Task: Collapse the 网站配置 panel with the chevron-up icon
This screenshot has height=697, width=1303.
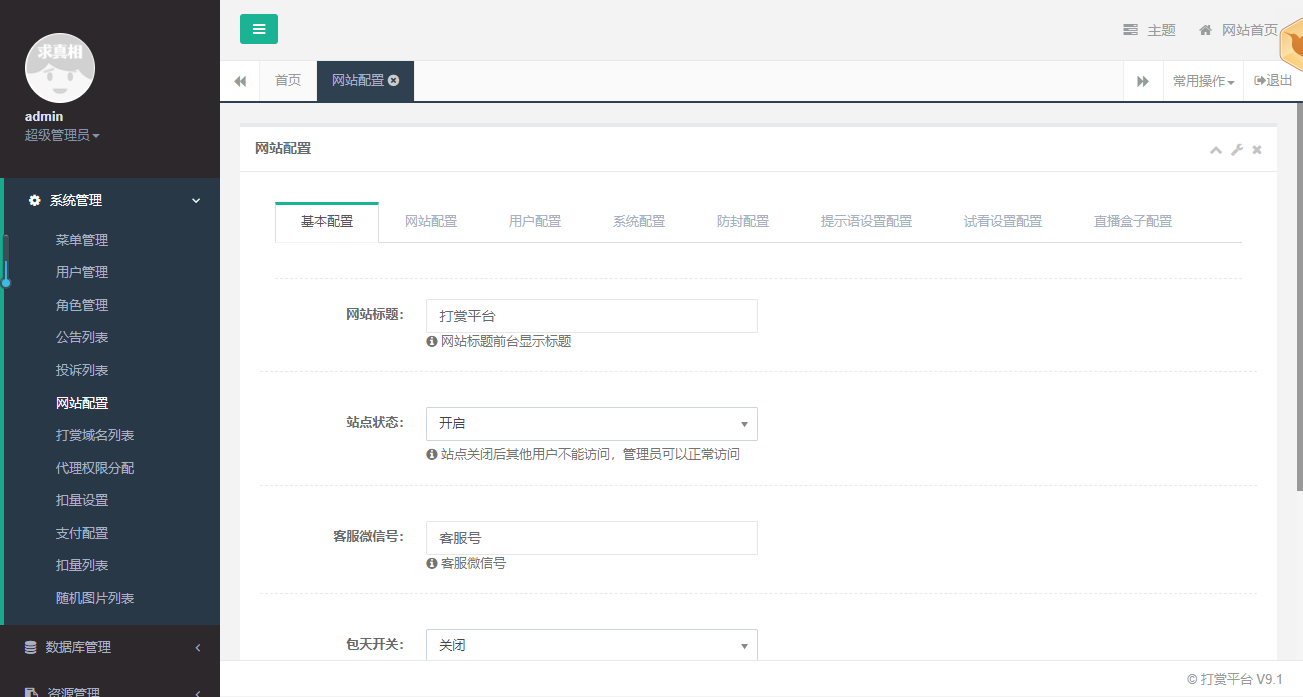Action: (1216, 150)
